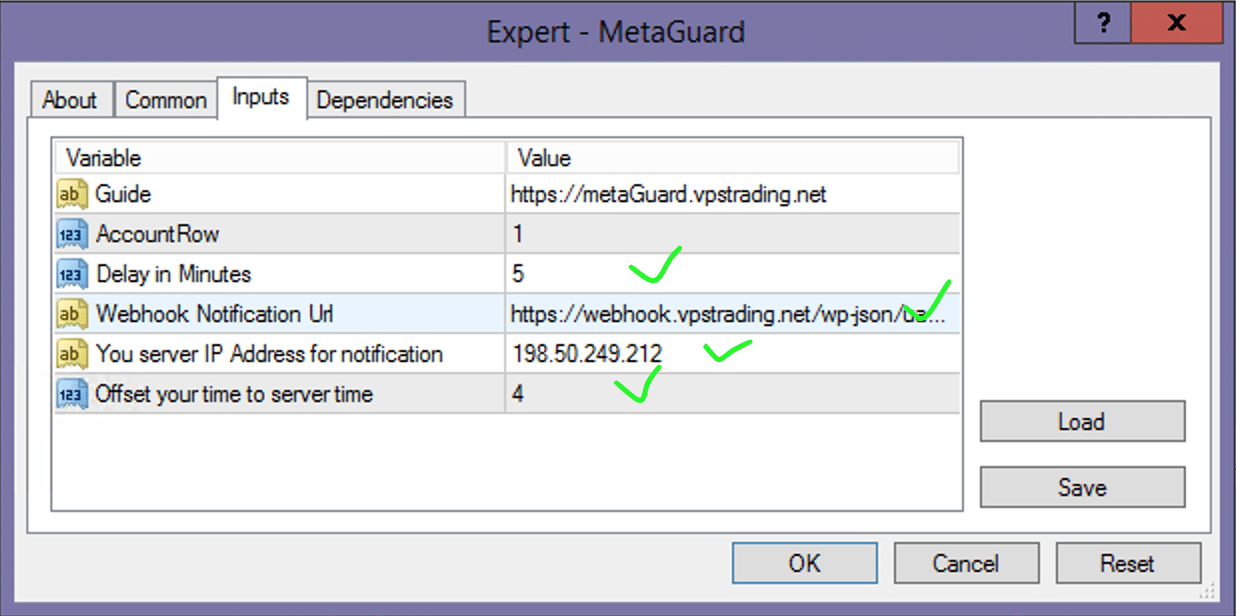This screenshot has width=1236, height=616.
Task: Click the integer icon beside Offset time
Action: [x=70, y=394]
